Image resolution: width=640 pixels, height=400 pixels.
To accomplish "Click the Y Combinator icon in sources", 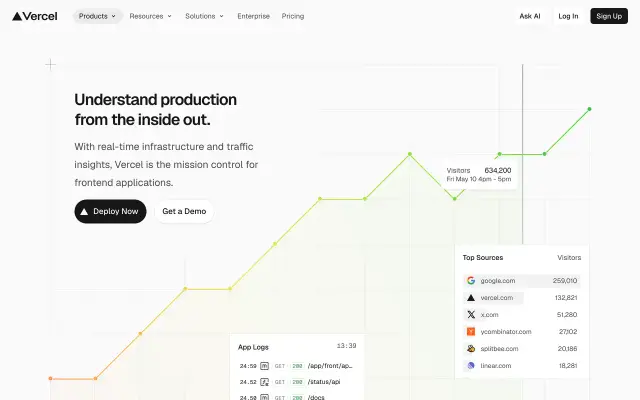I will click(x=471, y=331).
